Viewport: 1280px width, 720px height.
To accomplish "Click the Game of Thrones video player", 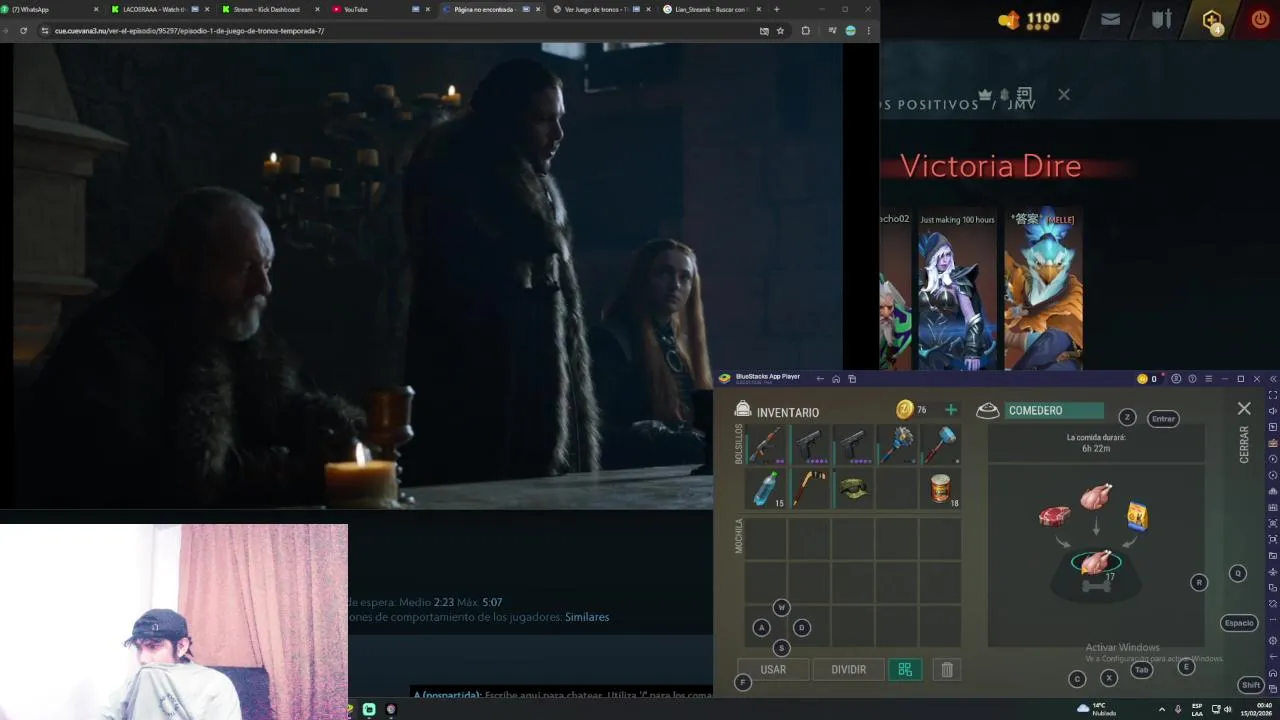I will [428, 276].
